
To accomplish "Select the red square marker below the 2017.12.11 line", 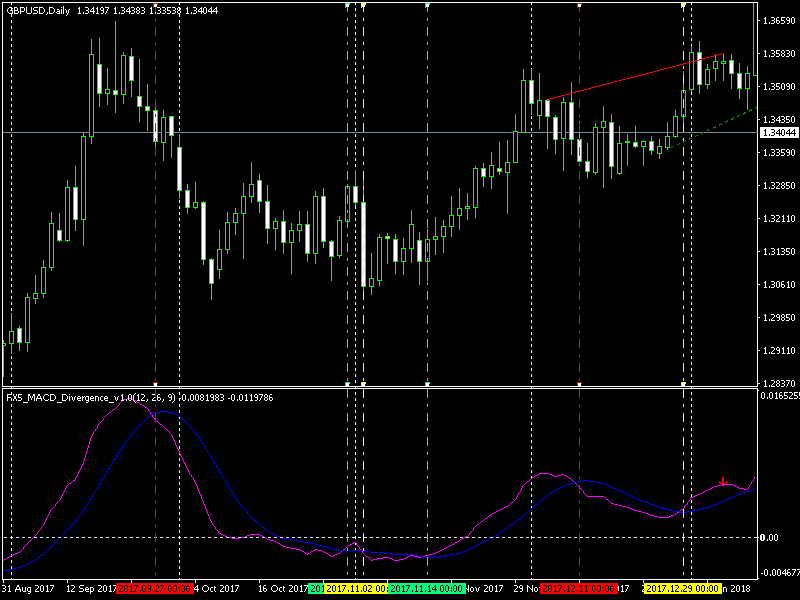I will coord(580,383).
